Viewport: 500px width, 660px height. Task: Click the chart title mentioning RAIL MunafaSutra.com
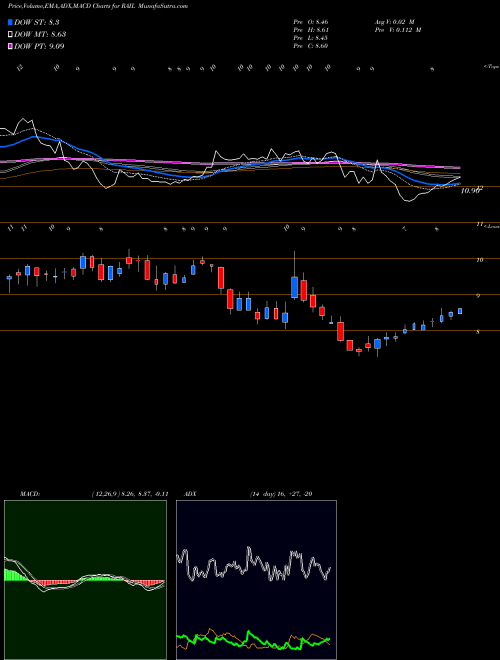(x=98, y=6)
